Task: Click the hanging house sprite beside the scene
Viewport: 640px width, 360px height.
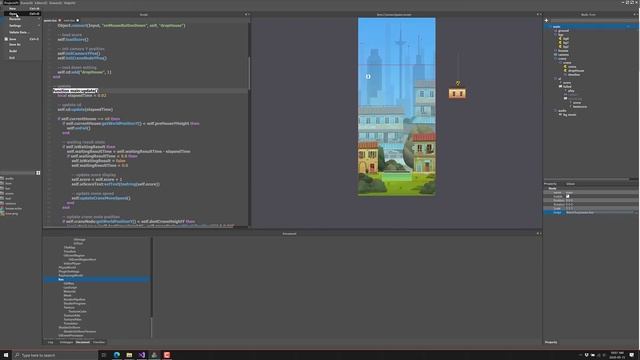Action: (x=457, y=93)
